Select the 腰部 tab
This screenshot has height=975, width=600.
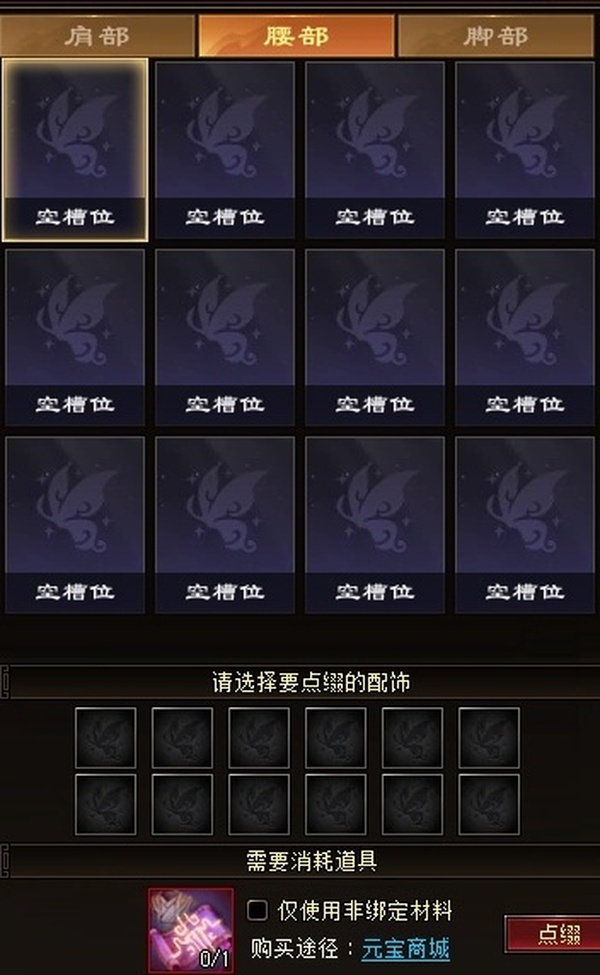click(x=297, y=35)
